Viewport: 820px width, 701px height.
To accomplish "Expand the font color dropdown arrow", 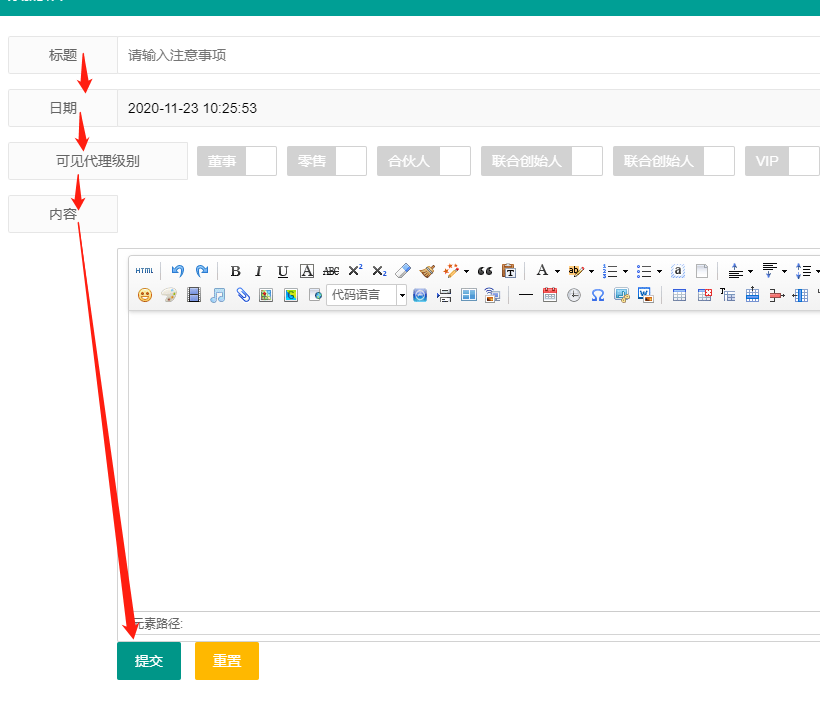I will tap(557, 271).
